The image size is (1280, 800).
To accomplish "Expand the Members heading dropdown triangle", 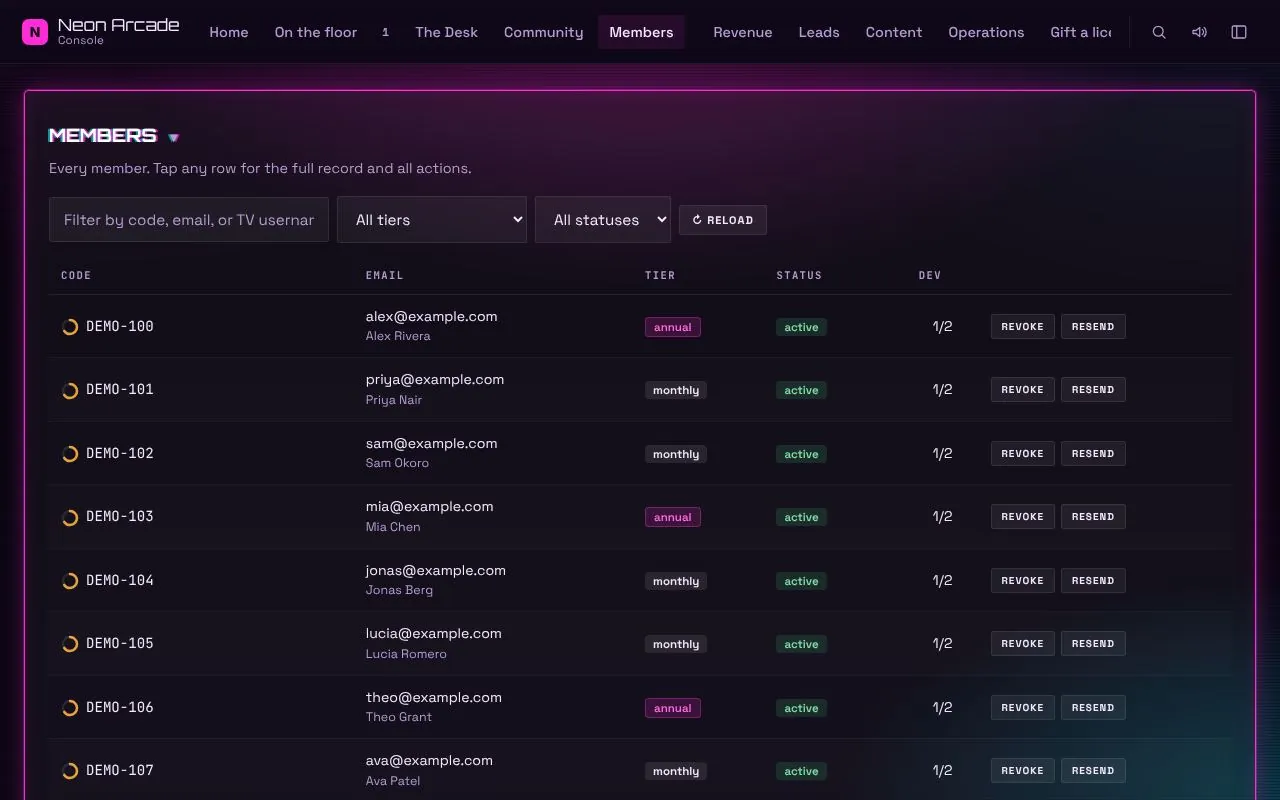I will tap(173, 138).
